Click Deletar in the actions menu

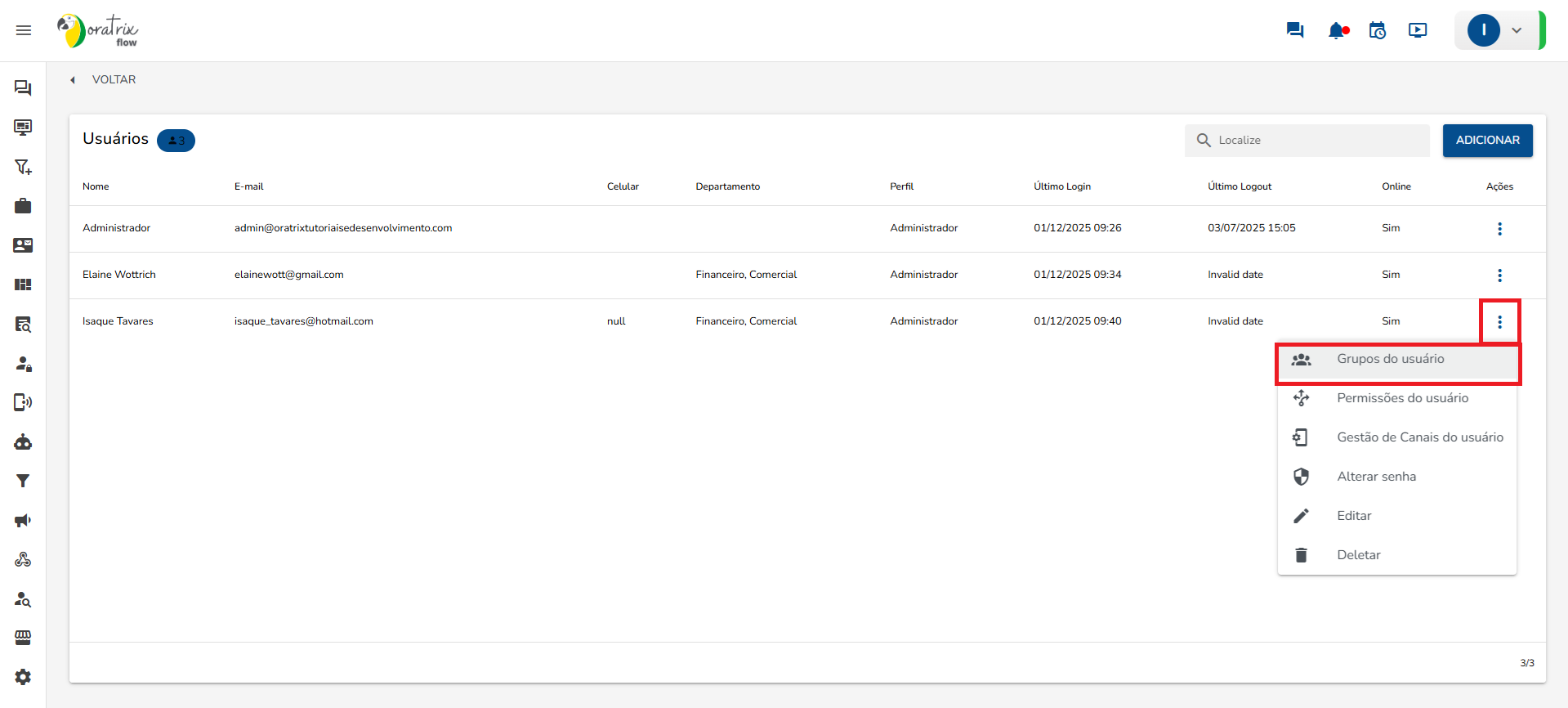coord(1358,555)
